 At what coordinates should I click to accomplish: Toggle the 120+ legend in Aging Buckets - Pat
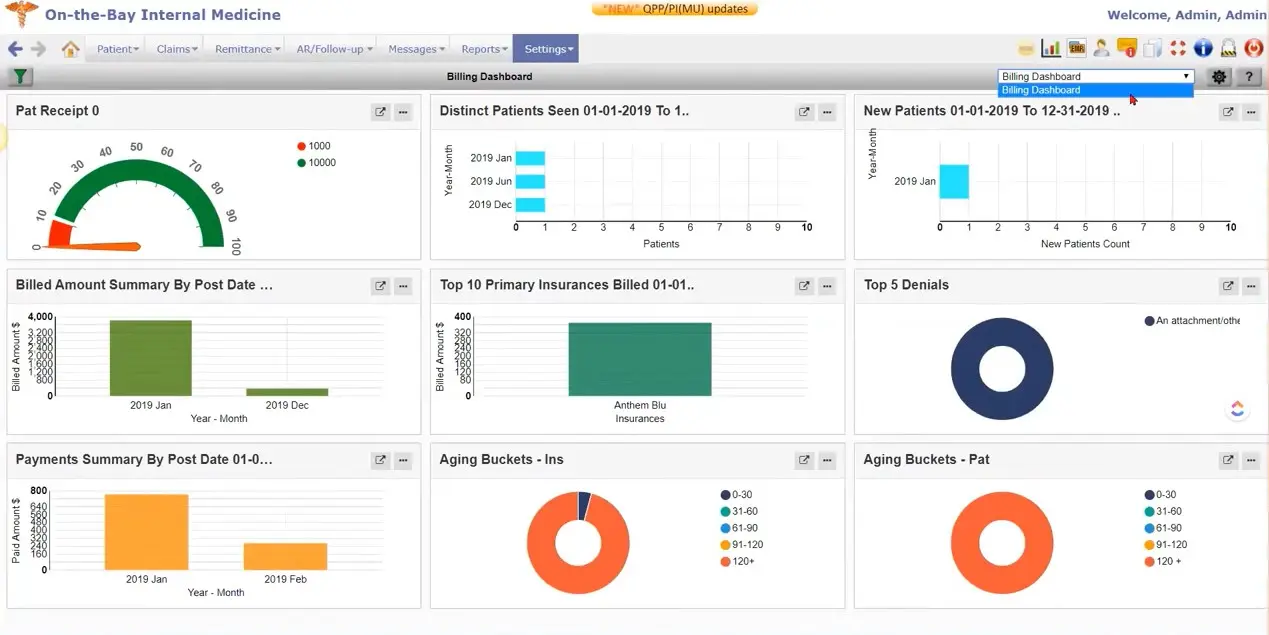(1165, 561)
